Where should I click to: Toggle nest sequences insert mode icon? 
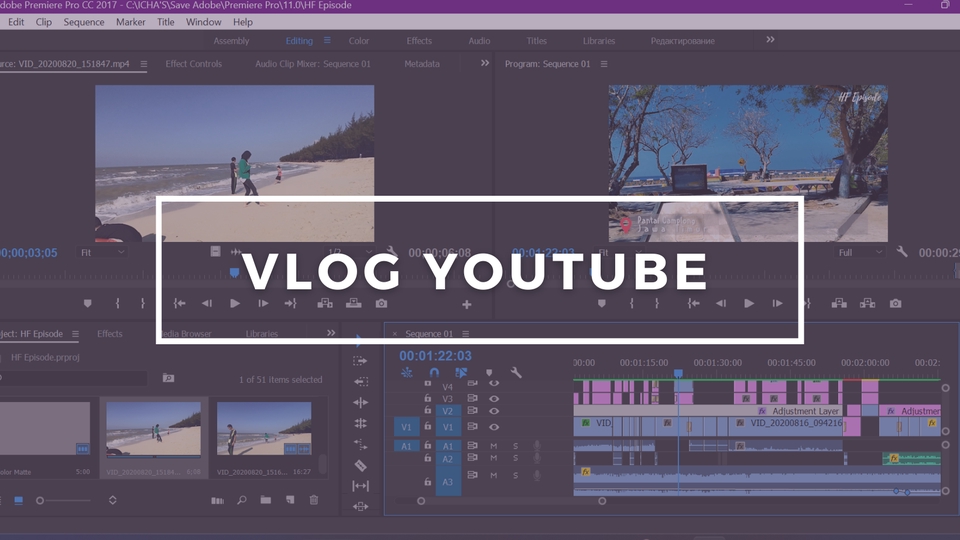407,372
